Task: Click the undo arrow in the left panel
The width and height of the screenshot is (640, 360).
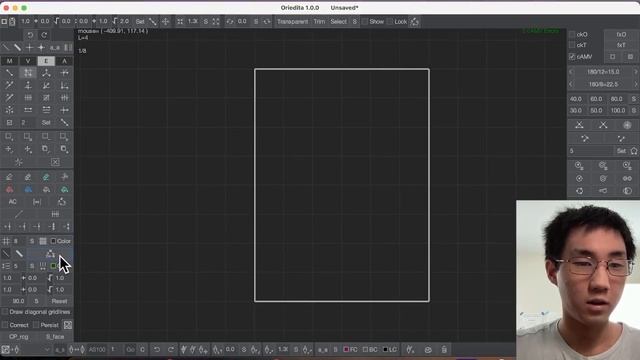Action: [x=30, y=35]
